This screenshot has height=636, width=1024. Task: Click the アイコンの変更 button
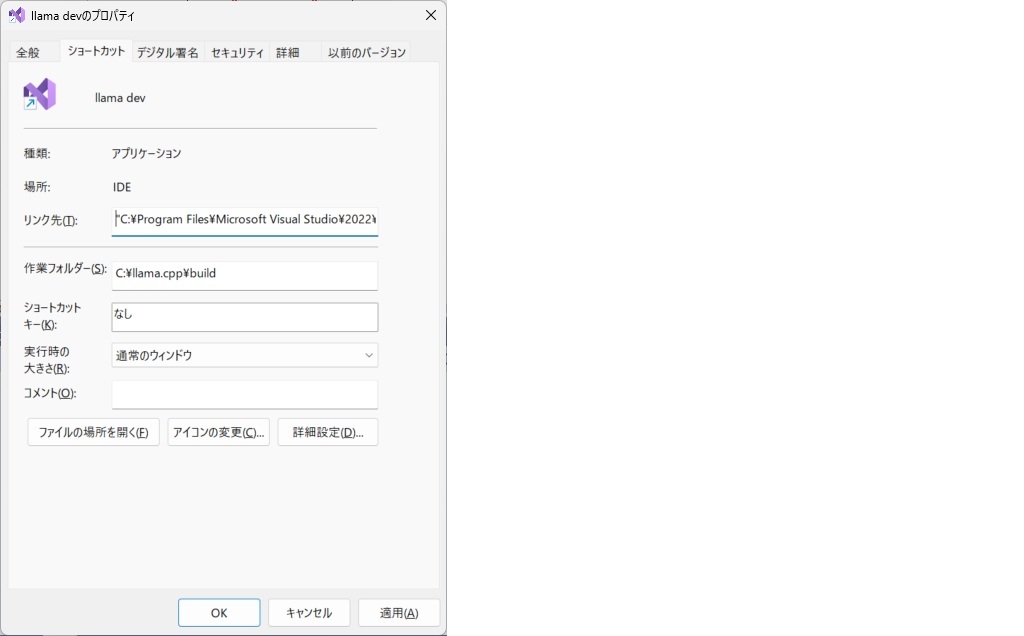coord(219,432)
